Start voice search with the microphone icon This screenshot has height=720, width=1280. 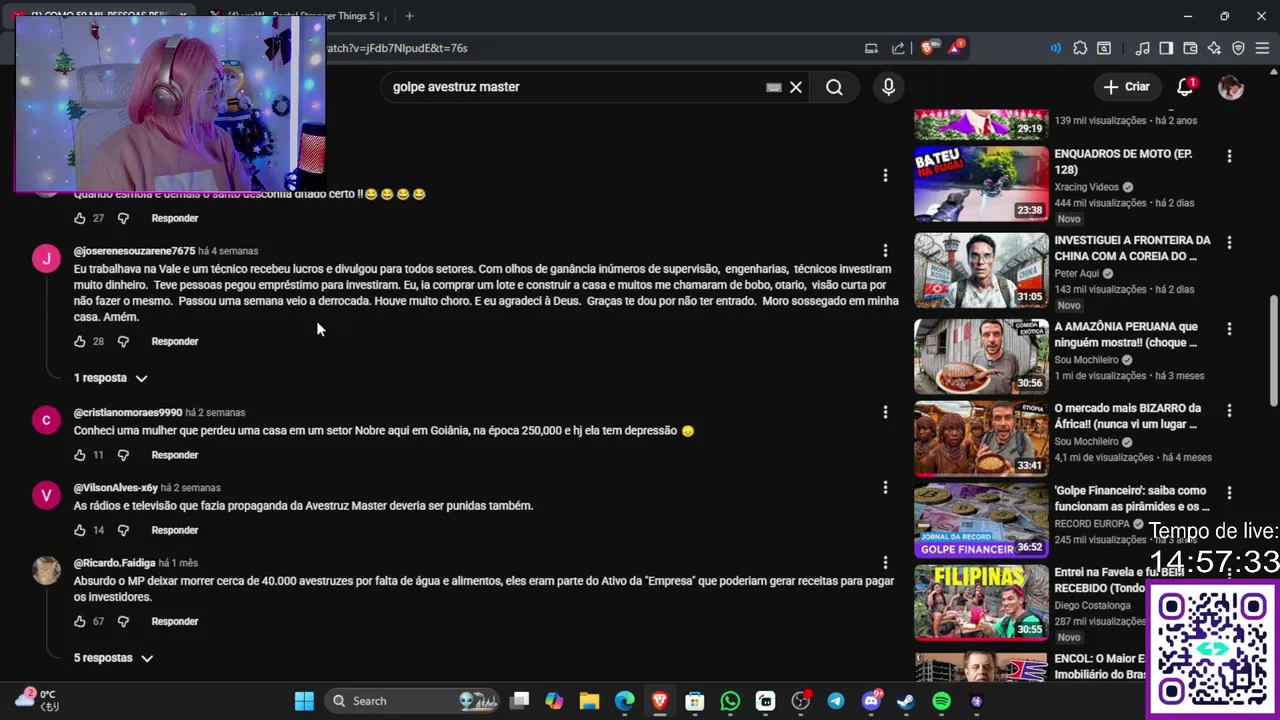point(888,87)
